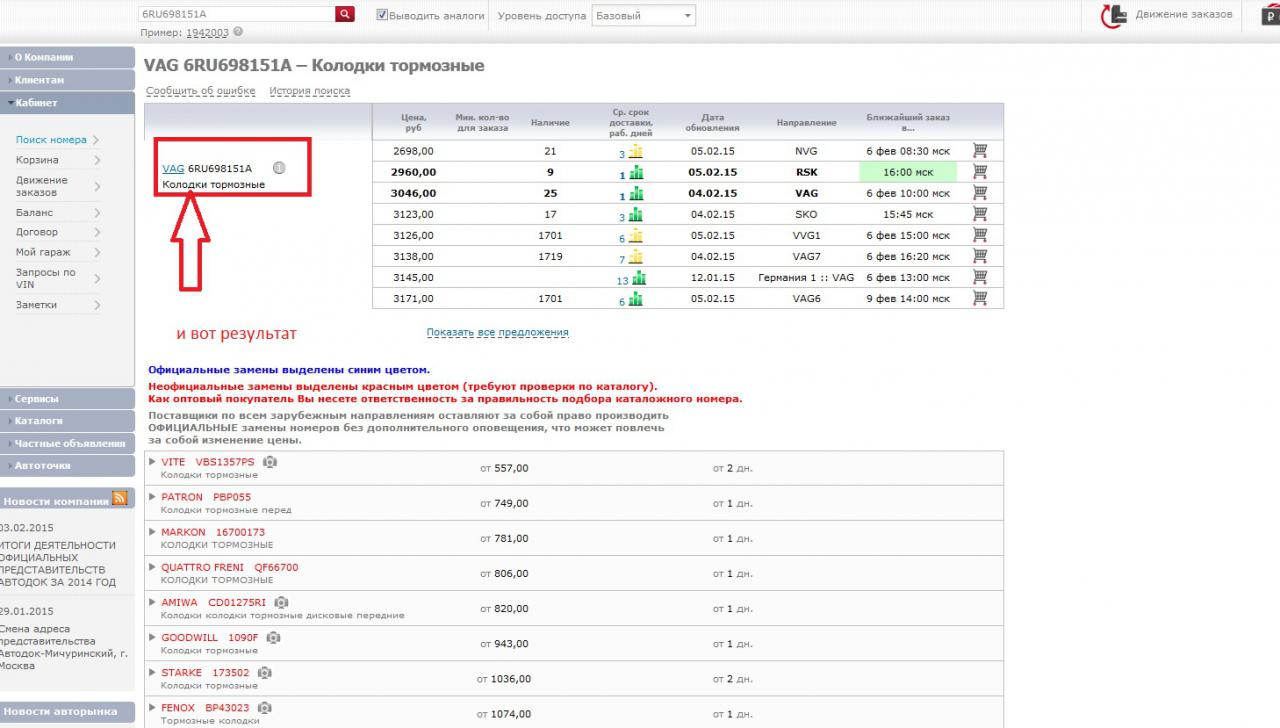Expand the QUATTRO FRENI QF66700 row
The image size is (1280, 728).
[x=153, y=567]
